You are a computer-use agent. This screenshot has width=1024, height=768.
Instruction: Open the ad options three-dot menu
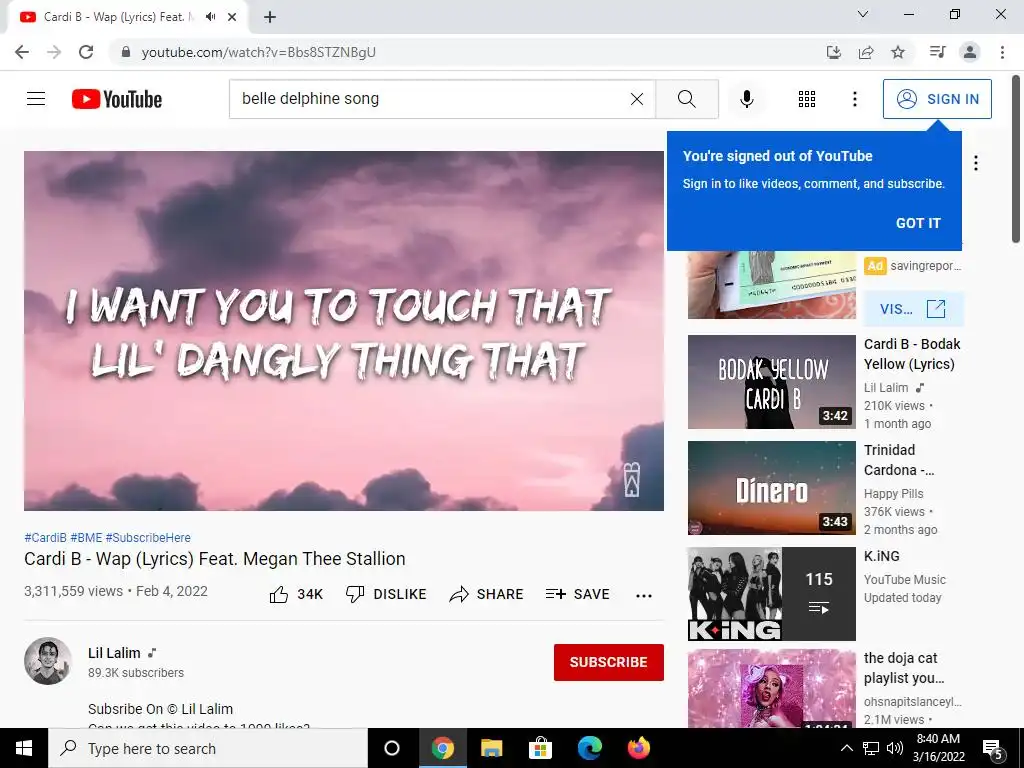976,163
